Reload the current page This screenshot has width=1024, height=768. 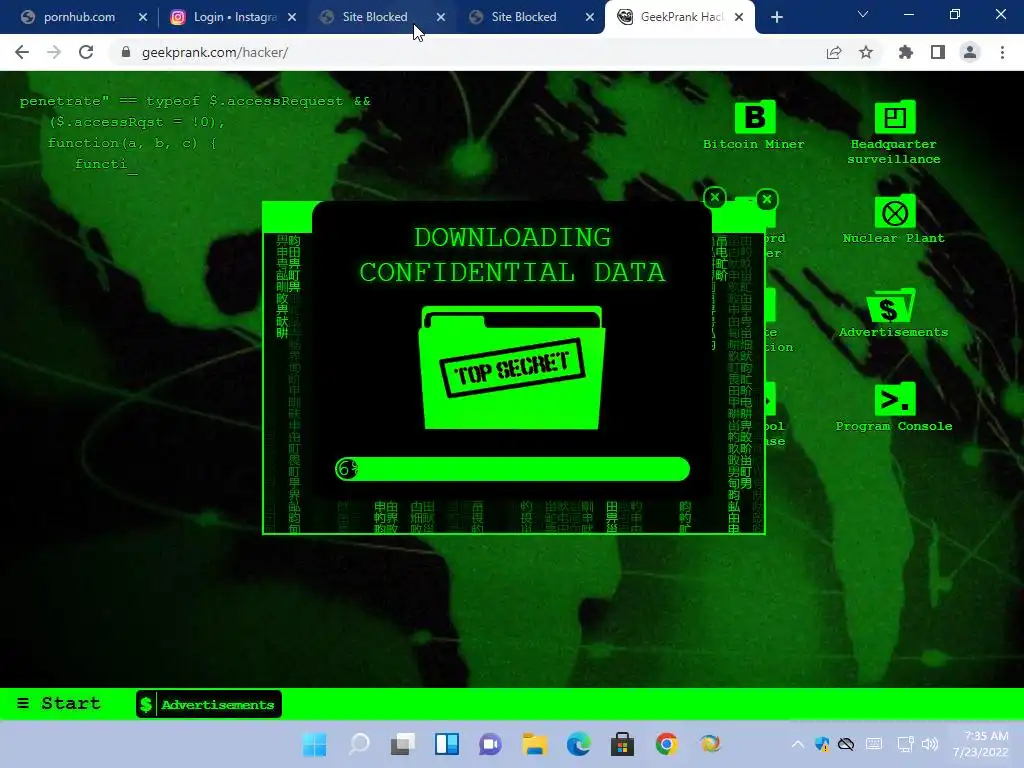click(x=86, y=52)
